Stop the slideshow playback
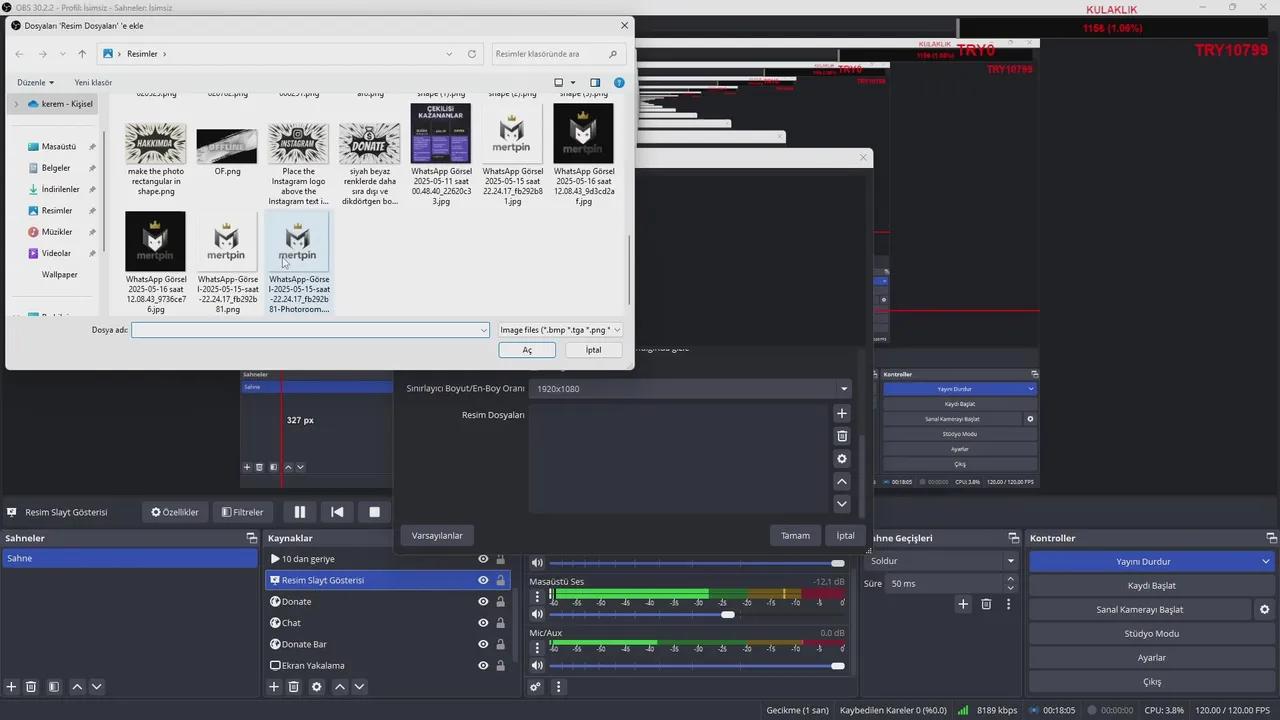 click(374, 512)
